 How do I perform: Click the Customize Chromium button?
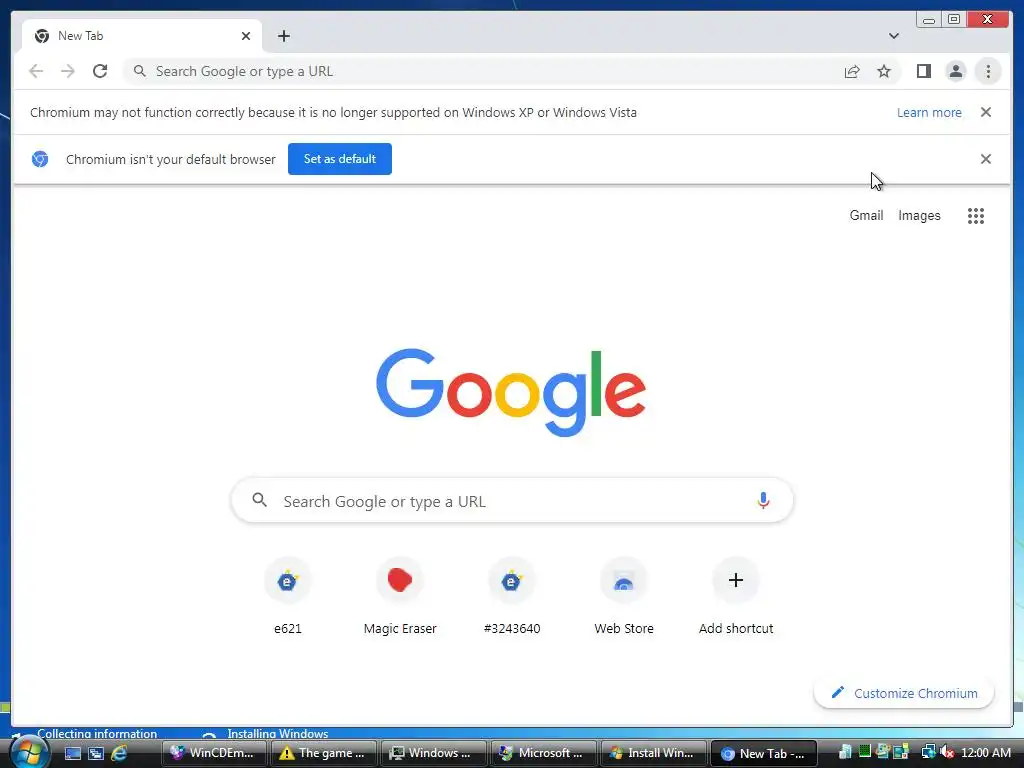pos(904,693)
